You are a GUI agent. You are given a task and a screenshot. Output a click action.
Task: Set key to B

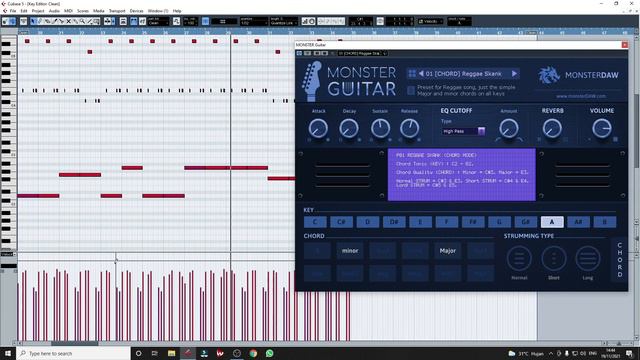click(x=604, y=222)
